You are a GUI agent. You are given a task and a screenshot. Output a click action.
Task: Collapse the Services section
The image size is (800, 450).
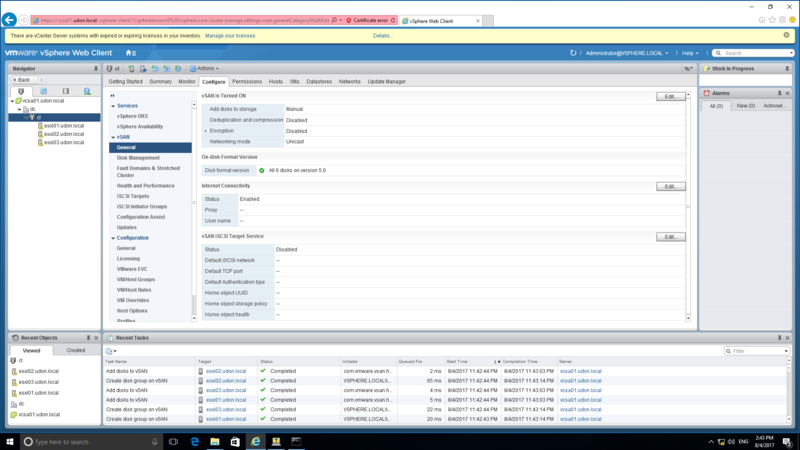tap(113, 106)
